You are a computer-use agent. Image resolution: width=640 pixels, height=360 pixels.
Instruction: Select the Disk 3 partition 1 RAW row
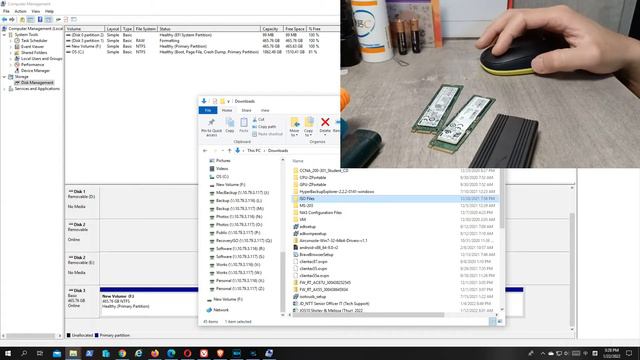pyautogui.click(x=202, y=41)
